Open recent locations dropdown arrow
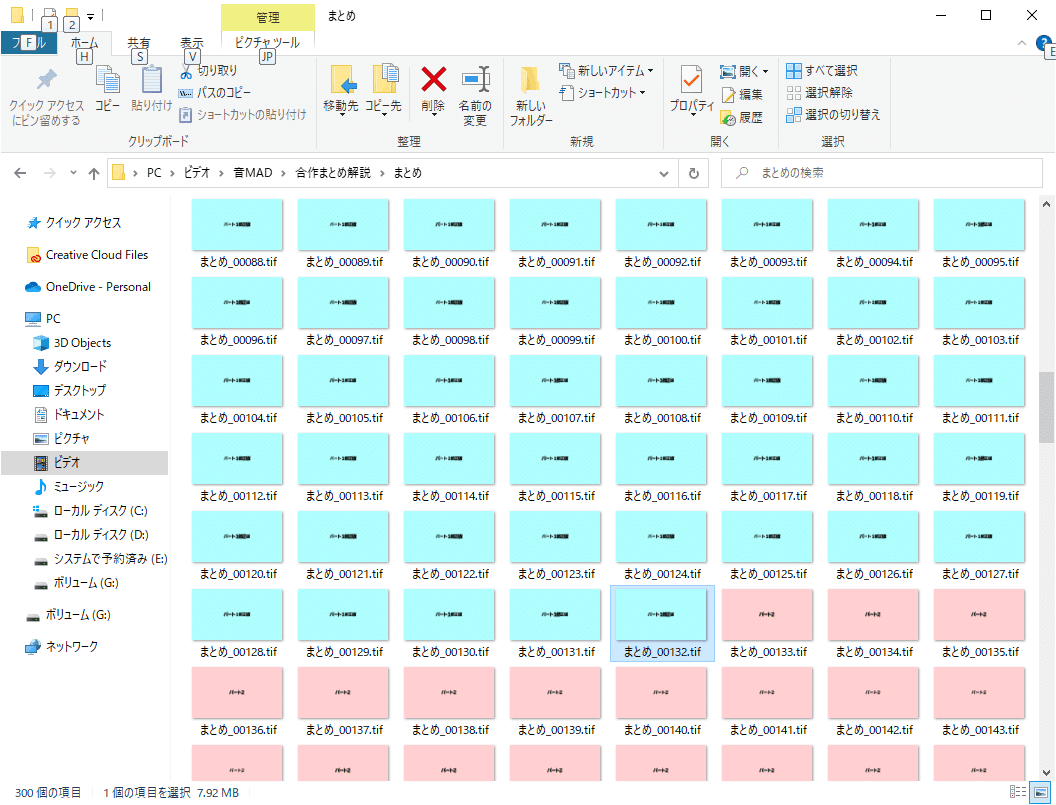 pyautogui.click(x=73, y=173)
